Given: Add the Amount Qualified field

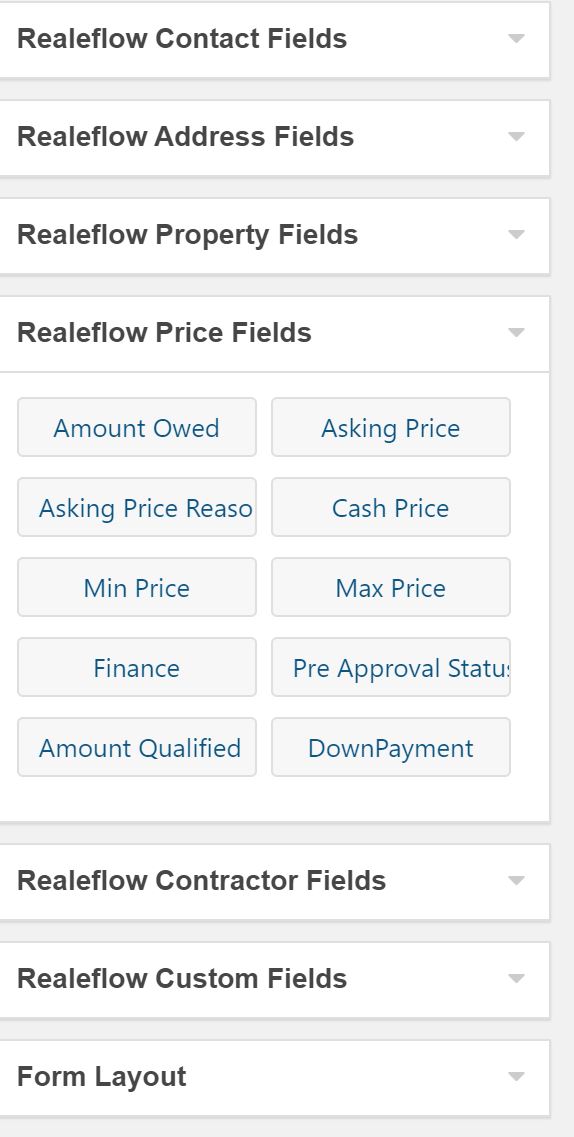Looking at the screenshot, I should 137,747.
